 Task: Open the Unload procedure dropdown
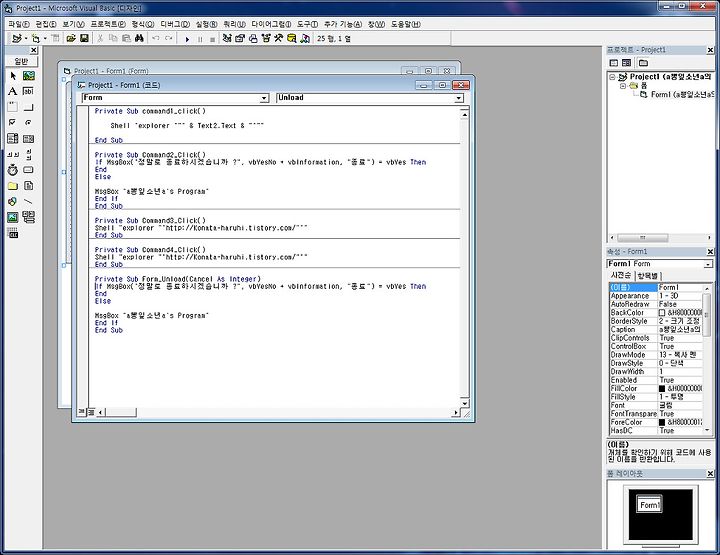pos(458,98)
